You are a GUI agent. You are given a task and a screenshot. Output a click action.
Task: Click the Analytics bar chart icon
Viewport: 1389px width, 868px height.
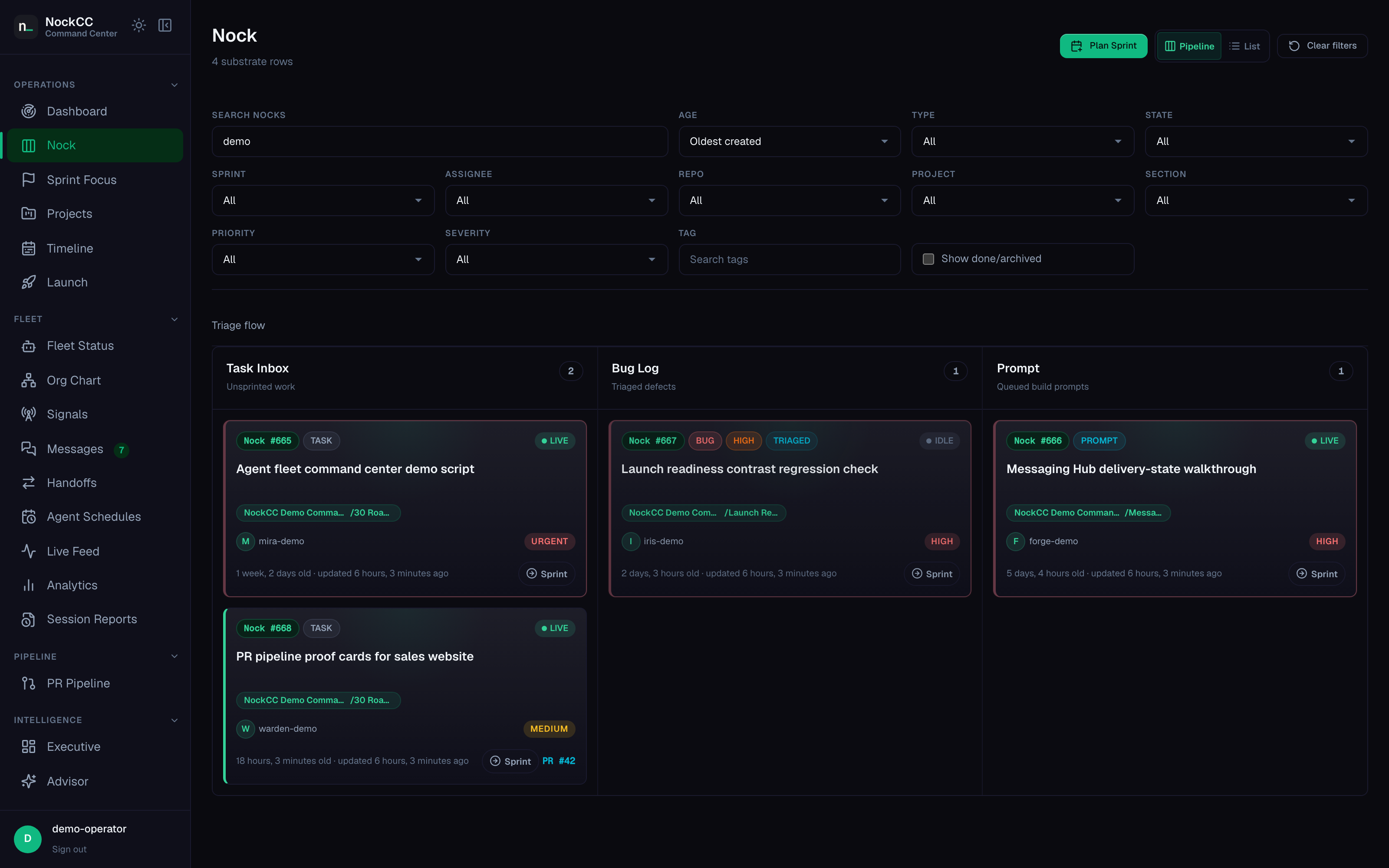pyautogui.click(x=29, y=585)
